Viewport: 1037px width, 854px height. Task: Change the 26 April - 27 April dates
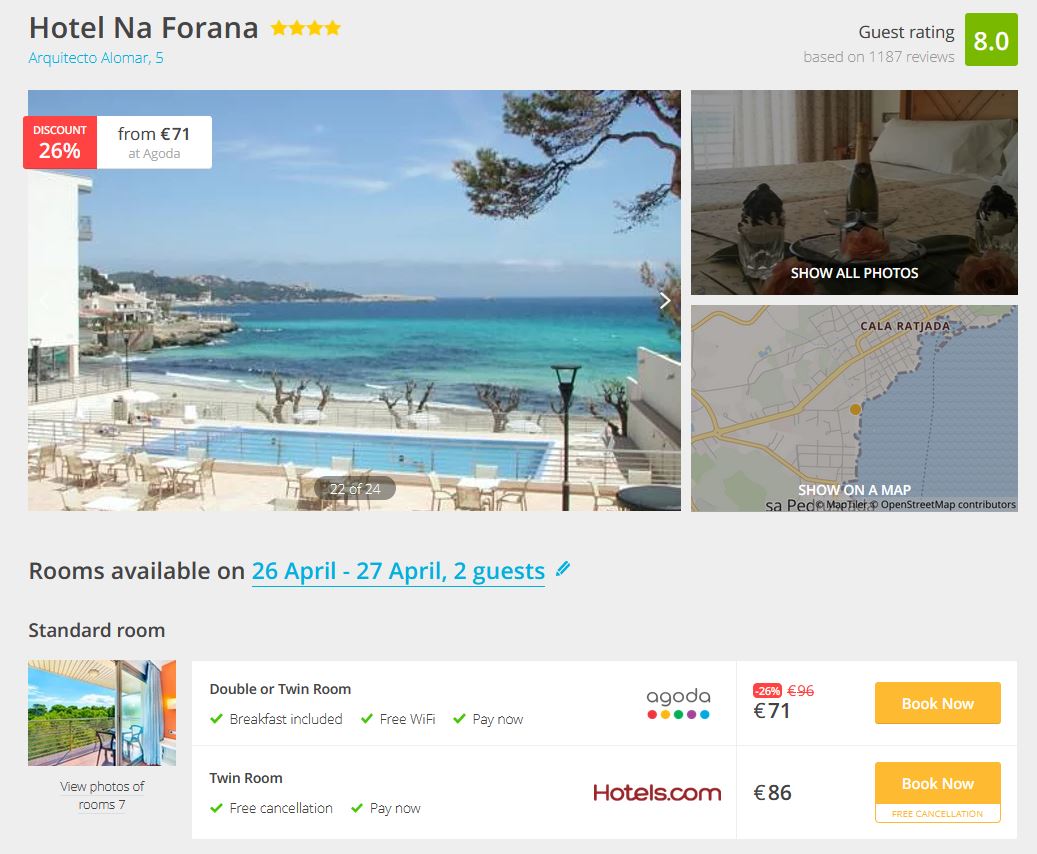398,571
